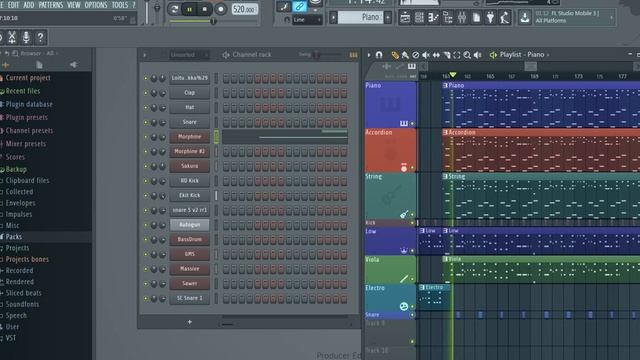The image size is (640, 360).
Task: Click the question mark help icon in toolbar
Action: click(x=40, y=38)
